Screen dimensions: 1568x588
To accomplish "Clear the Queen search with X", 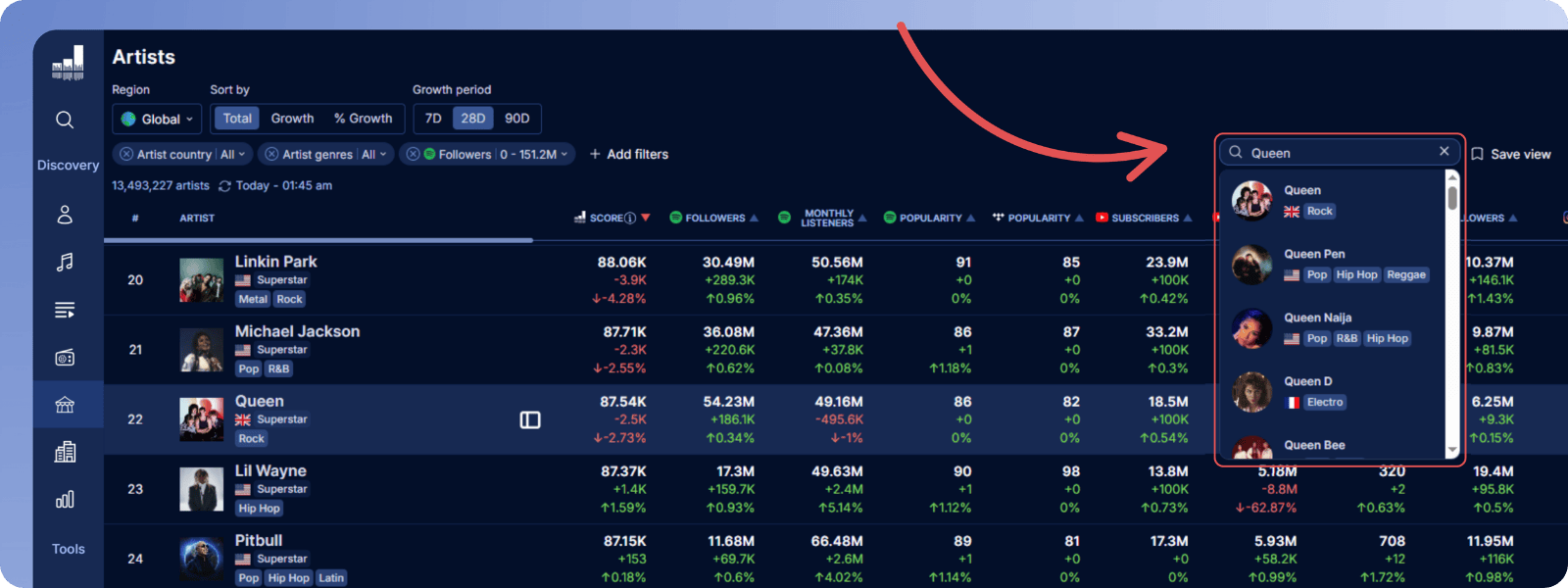I will pyautogui.click(x=1444, y=151).
